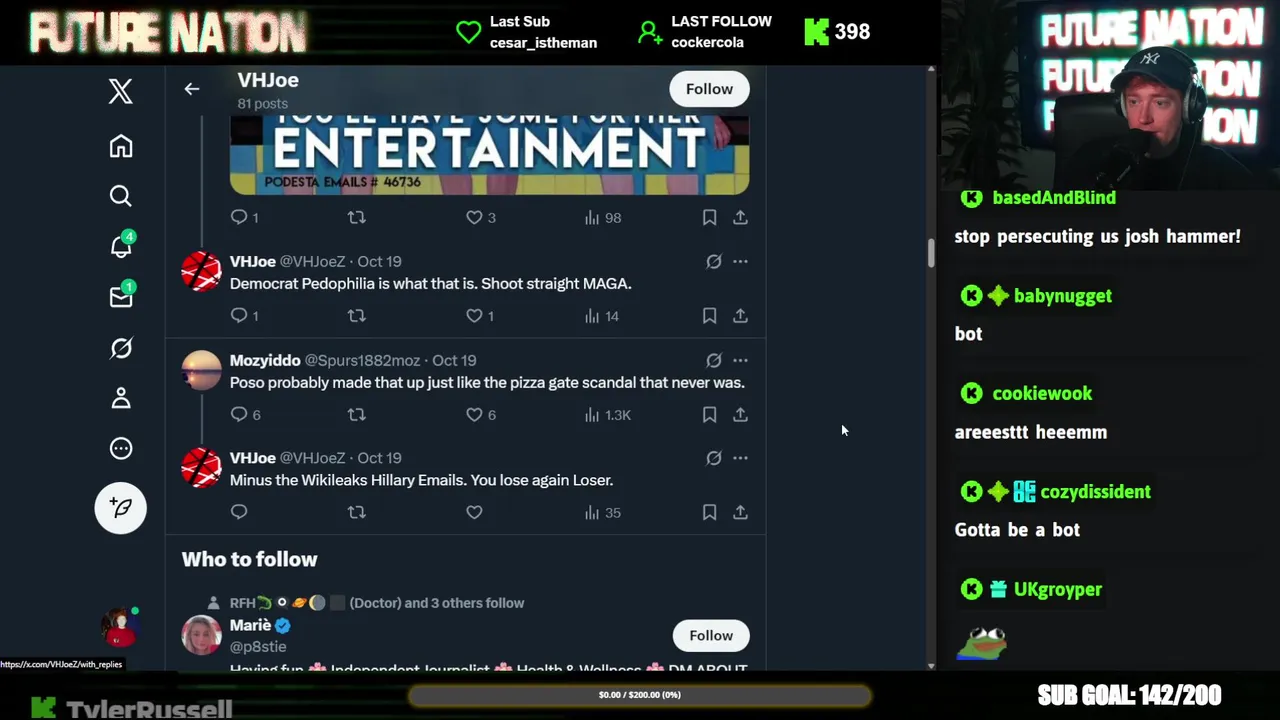Bookmark Mozyiddo's pizza gate post
Image resolution: width=1280 pixels, height=720 pixels.
pos(709,414)
